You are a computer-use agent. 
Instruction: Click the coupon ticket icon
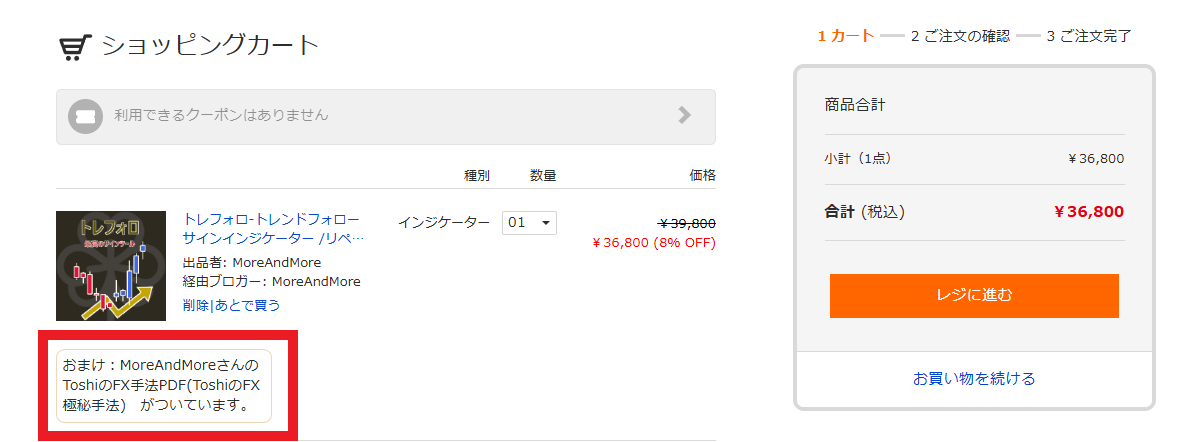(86, 116)
